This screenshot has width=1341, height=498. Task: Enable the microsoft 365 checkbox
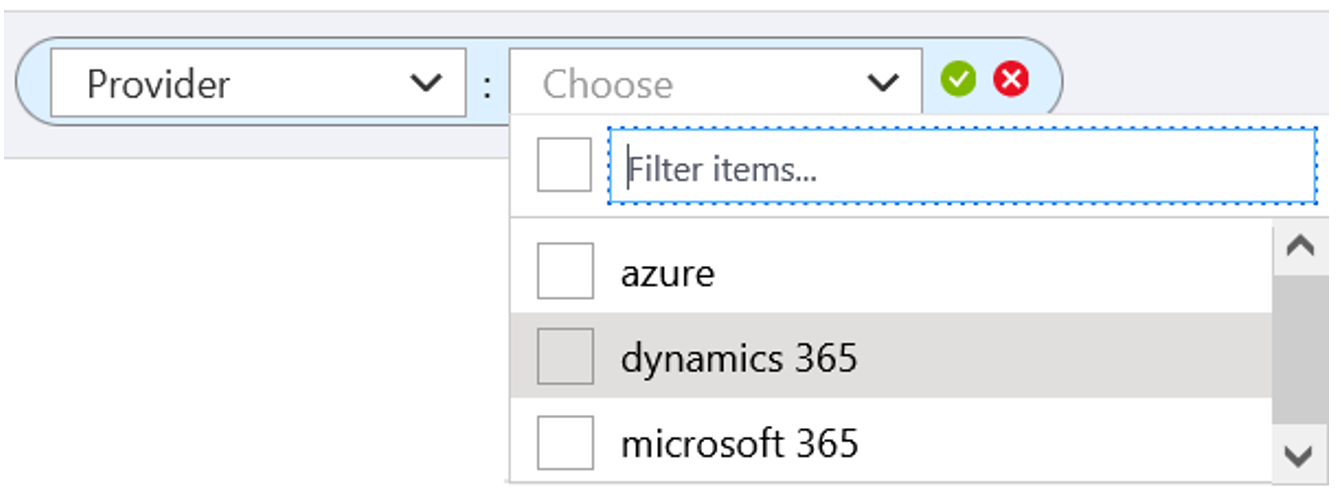565,442
